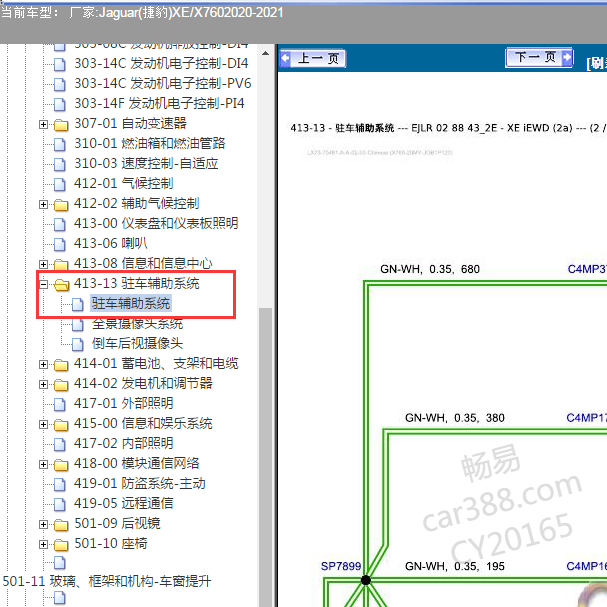Click folder icon of 414-01 蓄电池
The image size is (607, 607).
(x=61, y=365)
